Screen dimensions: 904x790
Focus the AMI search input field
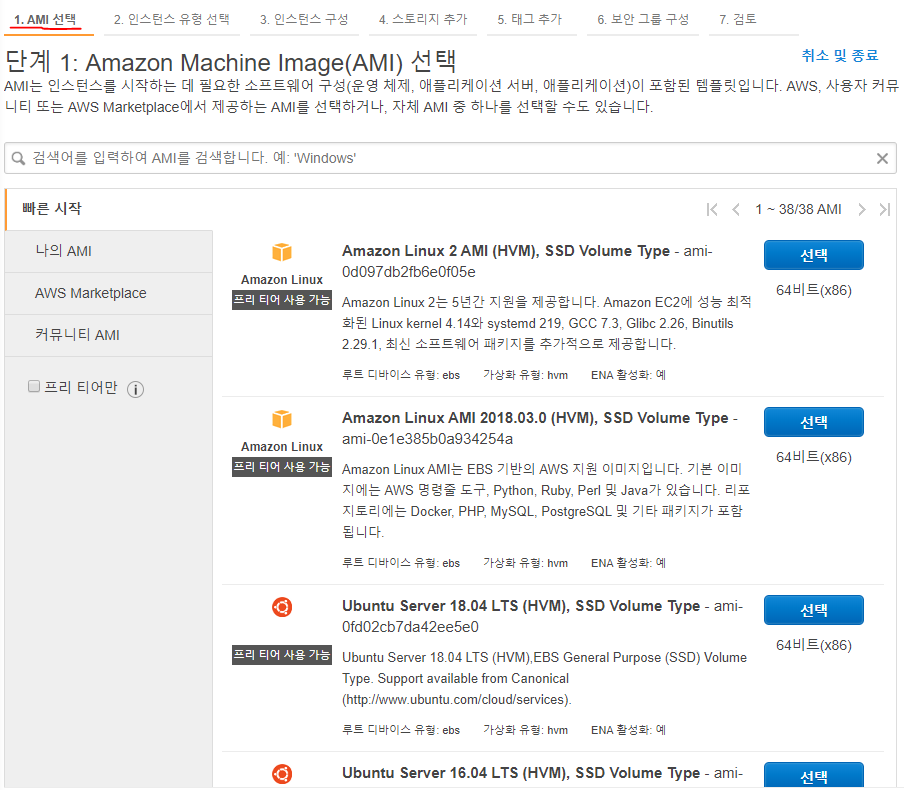click(450, 158)
